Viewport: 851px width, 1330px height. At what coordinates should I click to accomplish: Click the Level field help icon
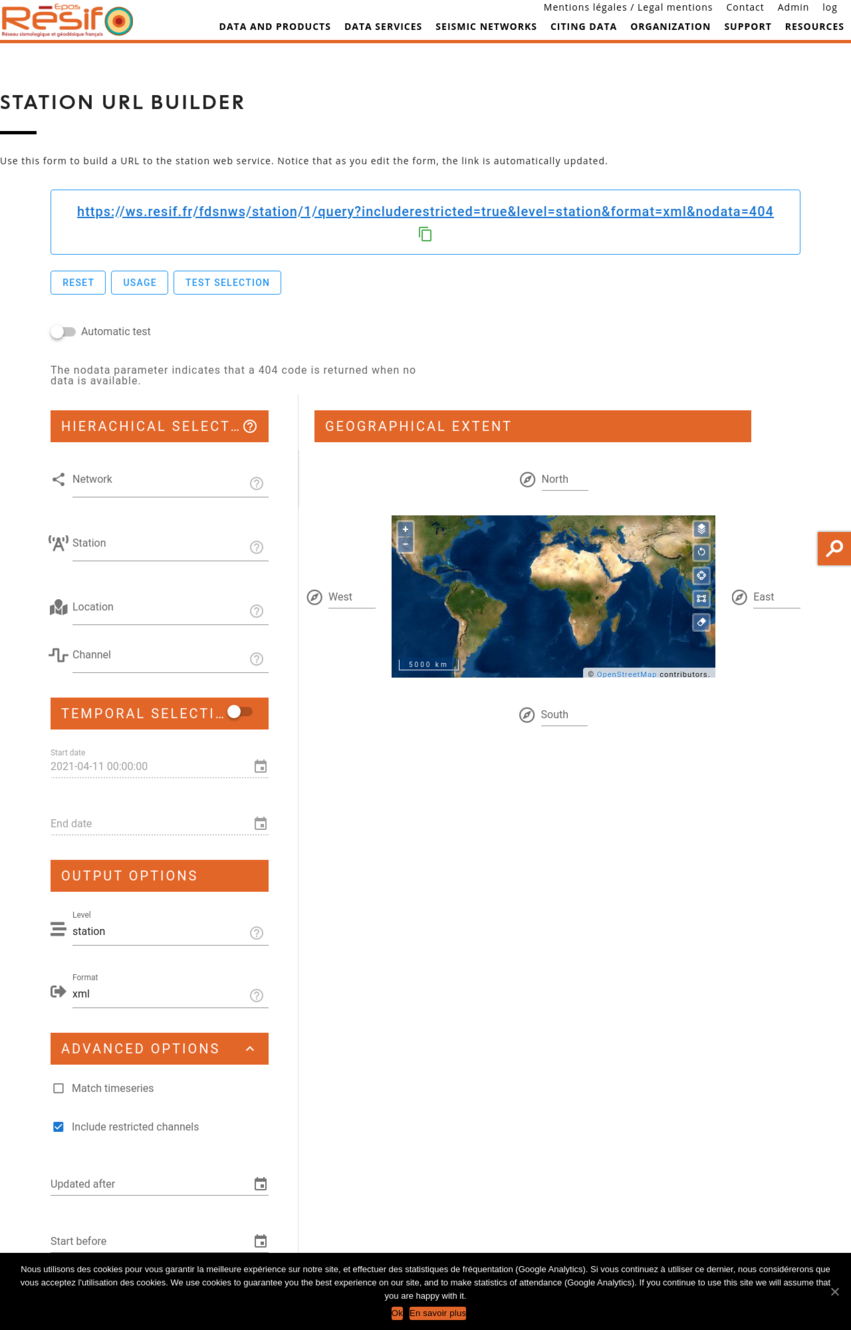click(257, 933)
